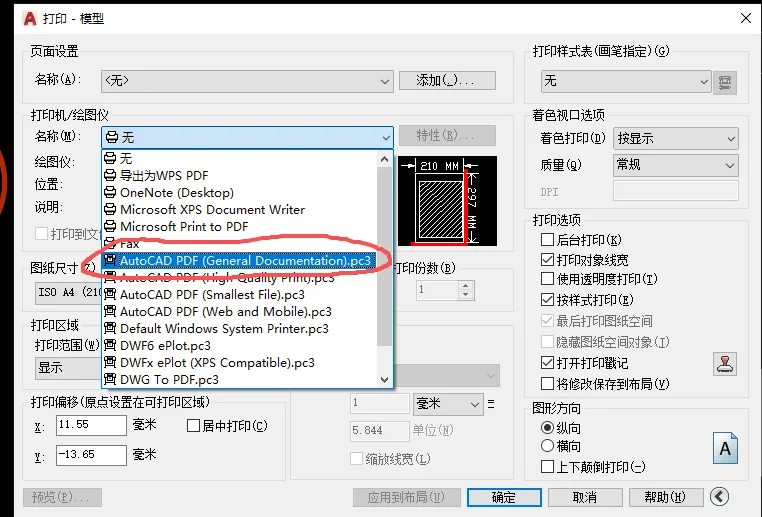Click the paper size preview thumbnail

pos(447,201)
